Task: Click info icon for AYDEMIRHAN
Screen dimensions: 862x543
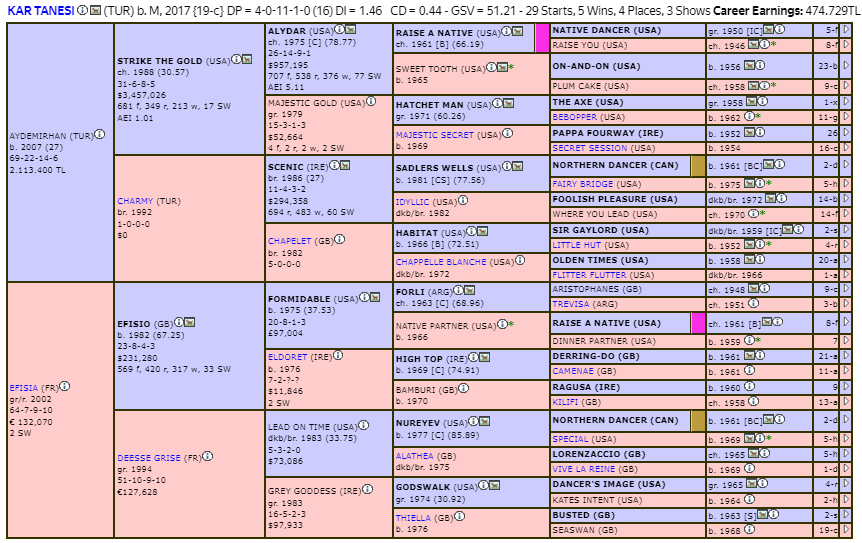Action: click(x=100, y=134)
